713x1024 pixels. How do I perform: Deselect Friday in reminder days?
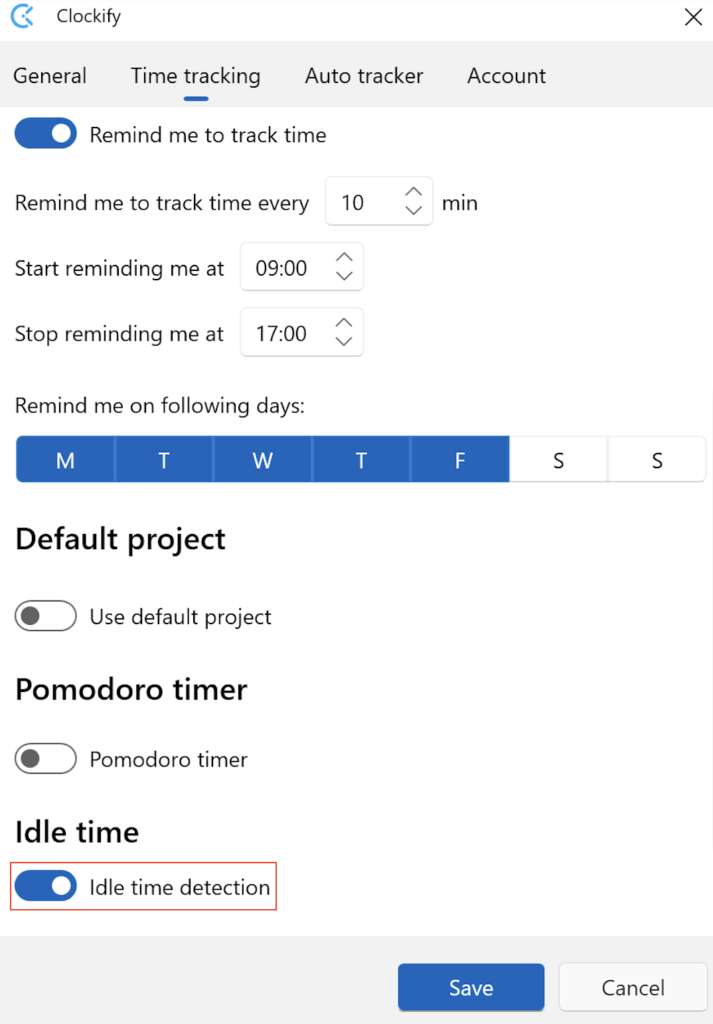click(x=460, y=460)
